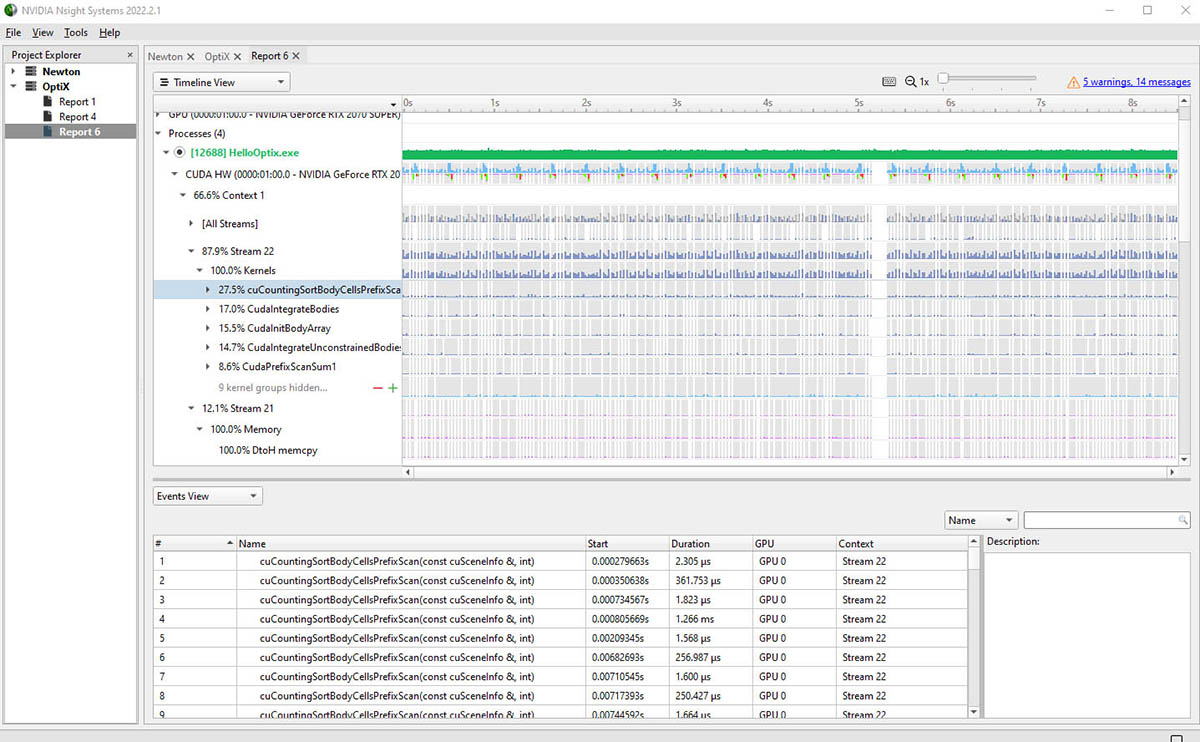Show more kernel groups with green plus
Image resolution: width=1200 pixels, height=742 pixels.
click(393, 388)
